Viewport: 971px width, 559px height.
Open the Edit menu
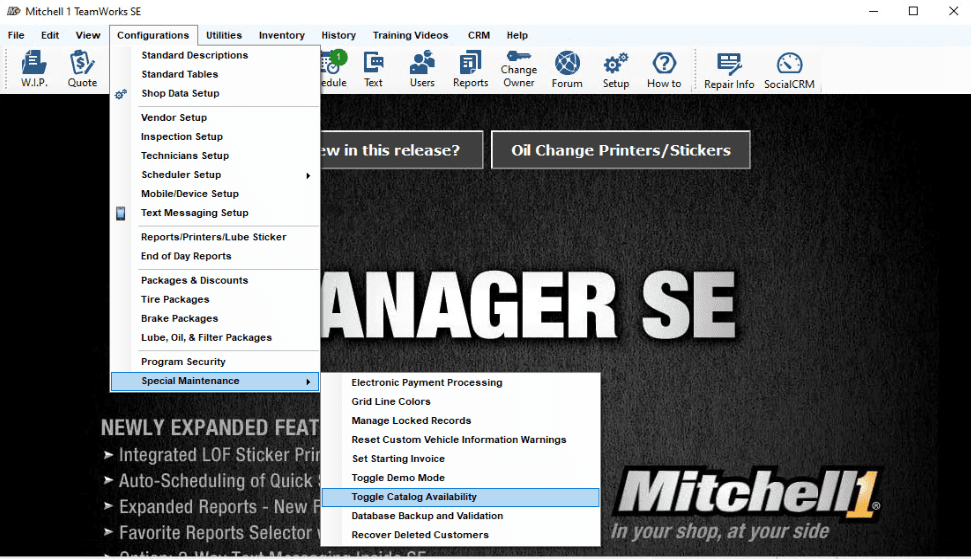pyautogui.click(x=50, y=35)
